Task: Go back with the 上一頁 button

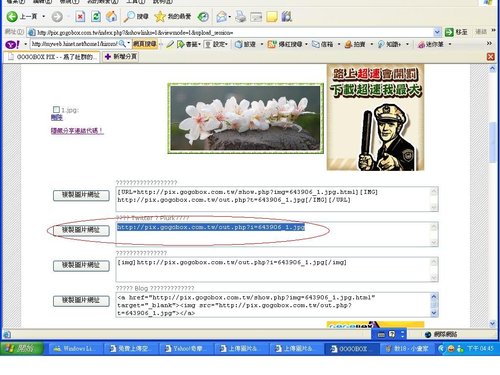Action: point(22,16)
